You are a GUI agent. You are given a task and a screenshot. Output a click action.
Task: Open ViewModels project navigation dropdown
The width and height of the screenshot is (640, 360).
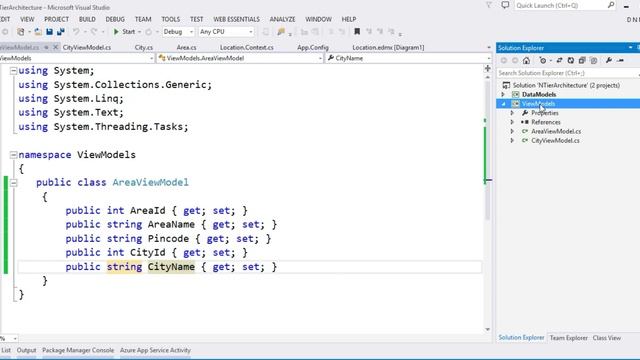click(77, 58)
